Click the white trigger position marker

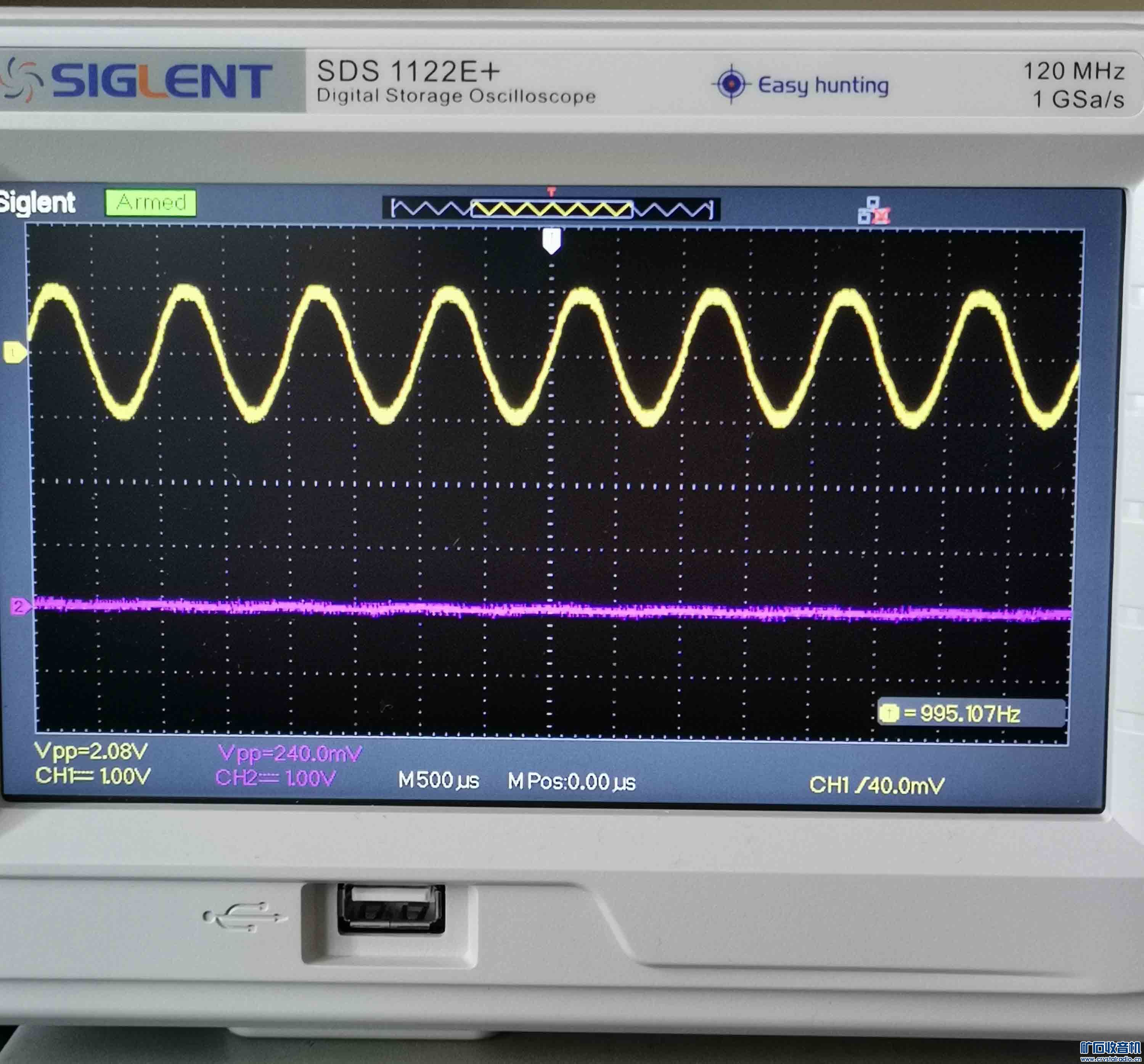[551, 241]
